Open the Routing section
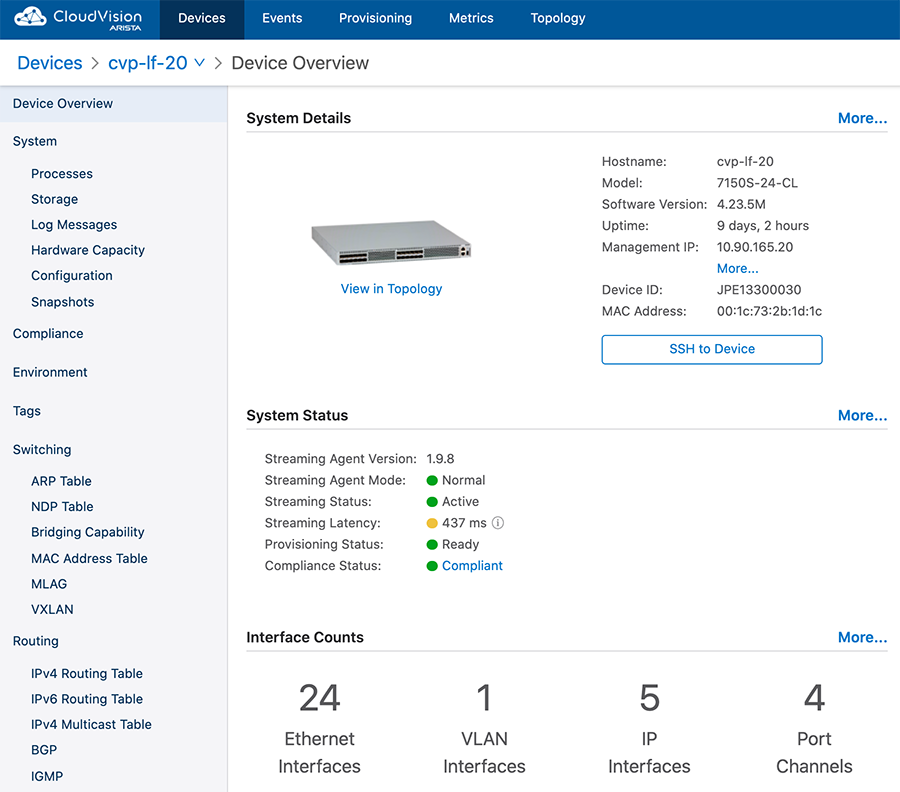 (36, 641)
